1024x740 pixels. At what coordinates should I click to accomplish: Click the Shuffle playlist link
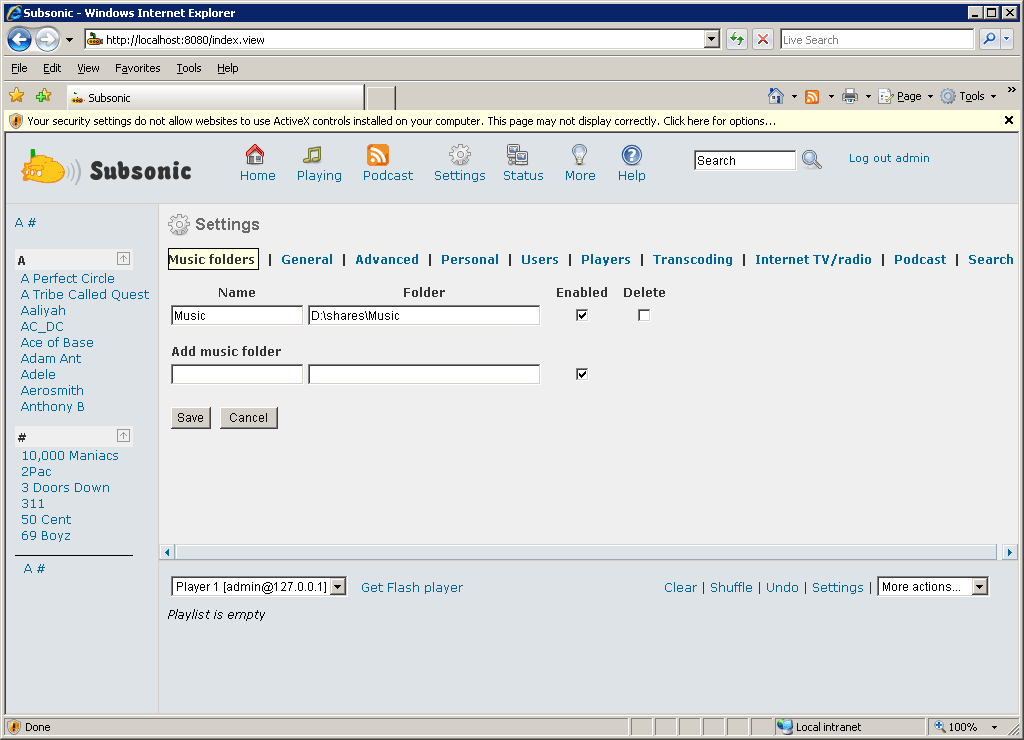(731, 587)
